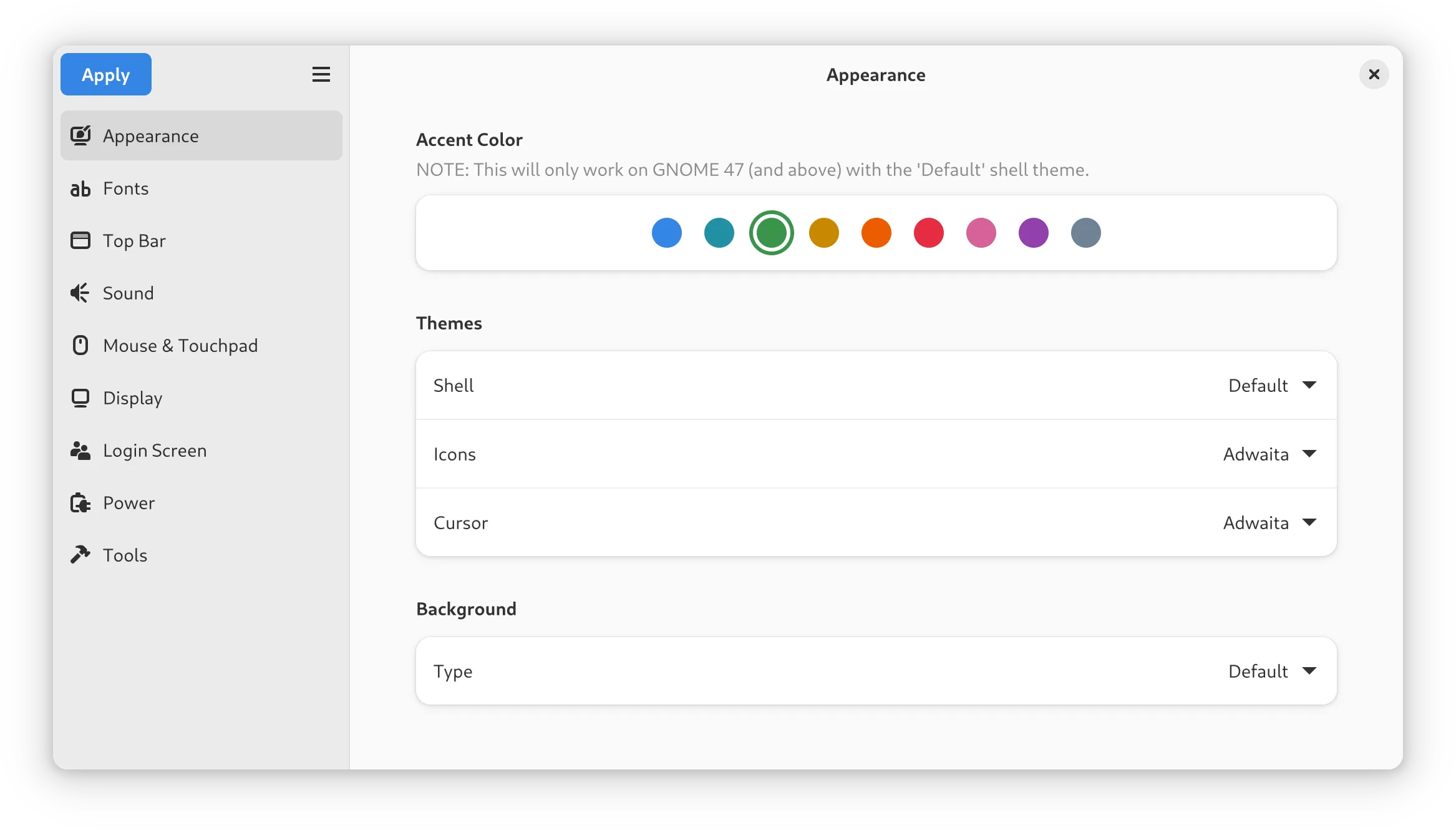Click the Sound speaker icon
Viewport: 1456px width, 830px height.
tap(80, 293)
